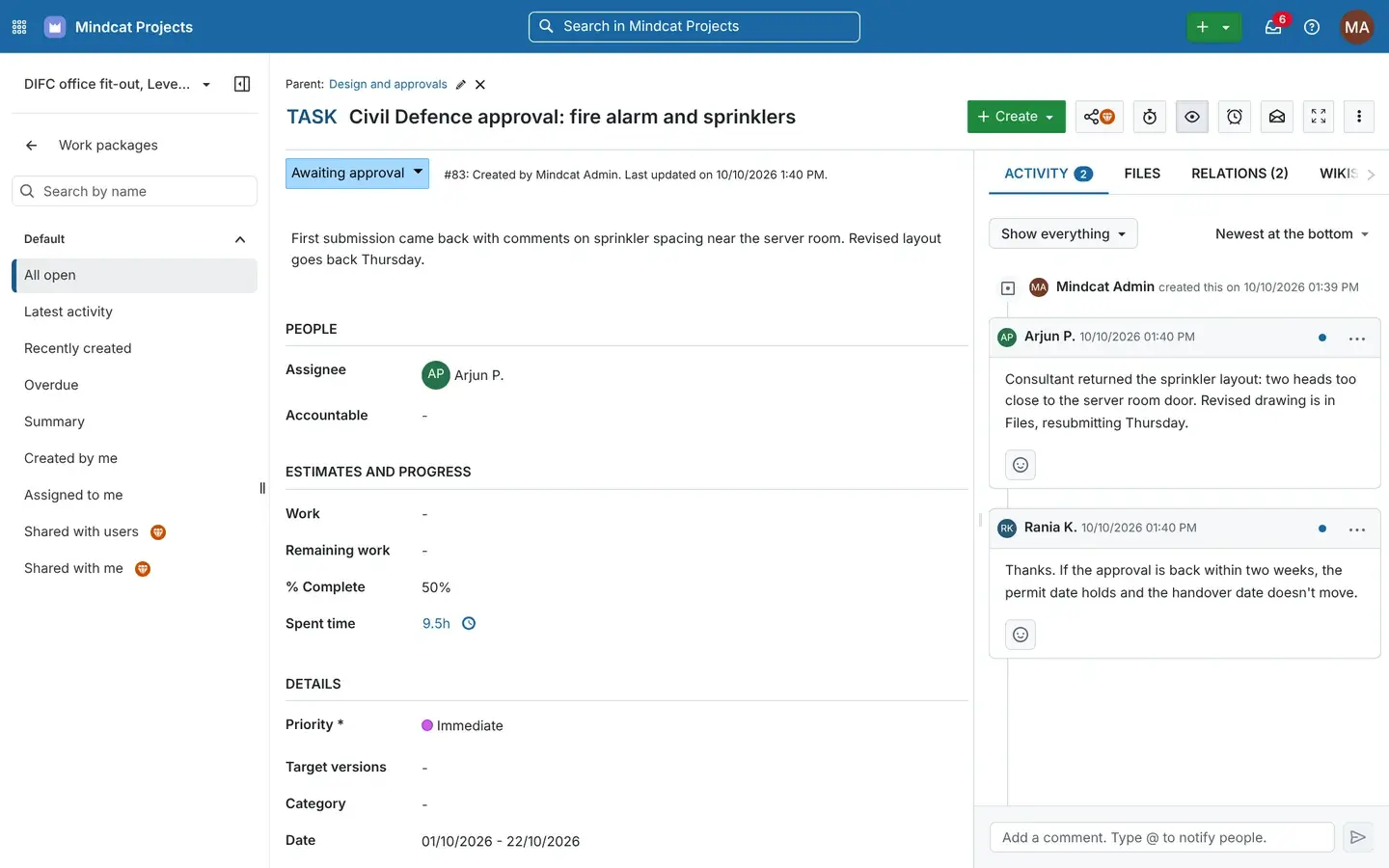
Task: Click the log time icon beside 9.5h
Action: click(469, 624)
